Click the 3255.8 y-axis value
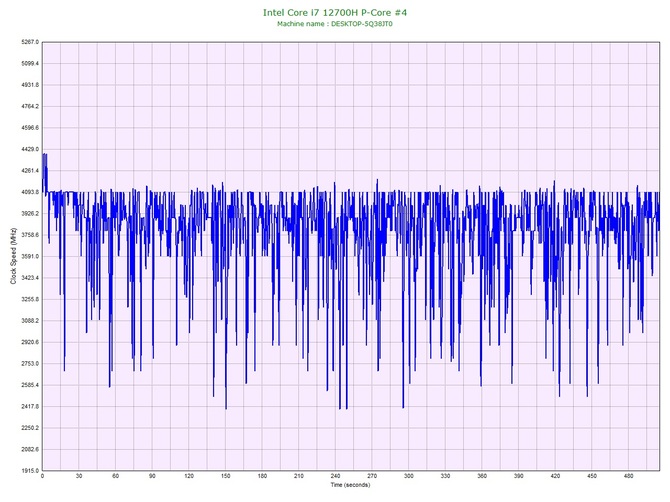 pos(30,299)
